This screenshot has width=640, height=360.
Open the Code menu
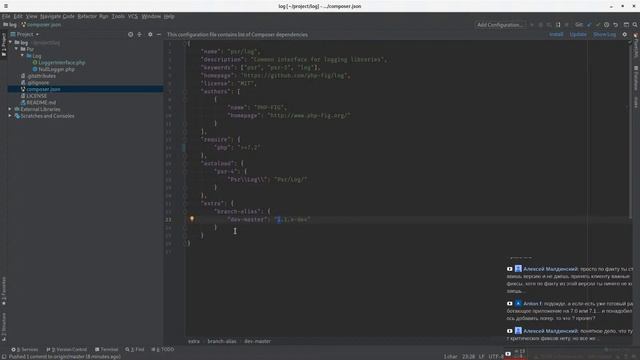click(x=69, y=16)
